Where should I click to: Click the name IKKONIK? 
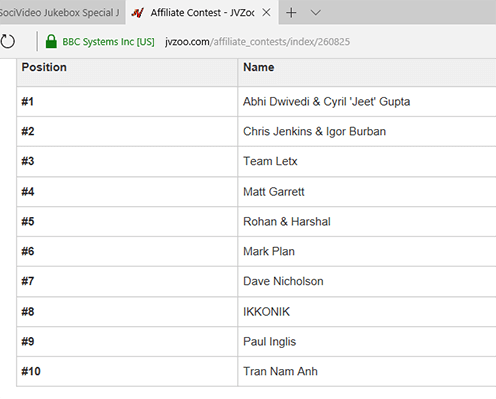(266, 312)
